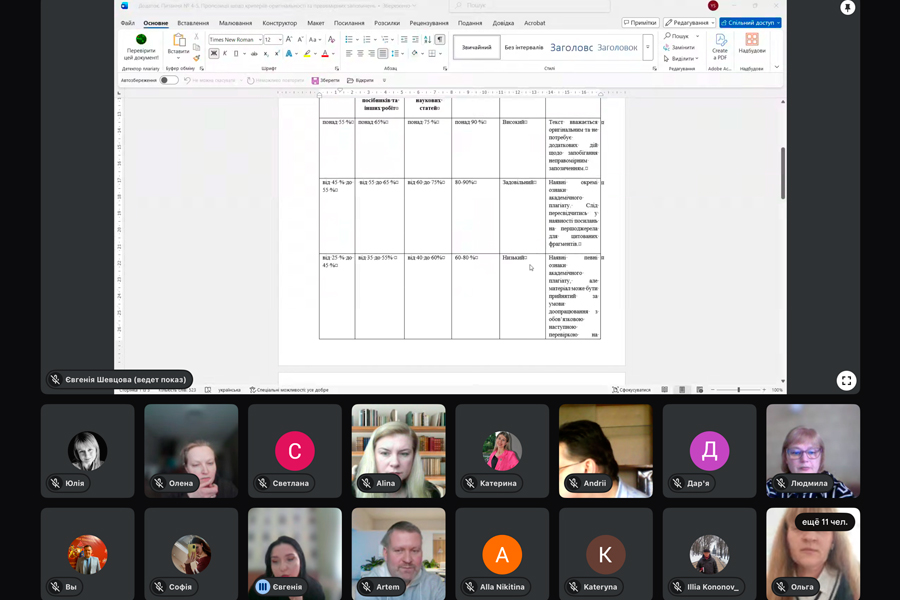
Task: Click the show paragraph marks icon
Action: [440, 40]
